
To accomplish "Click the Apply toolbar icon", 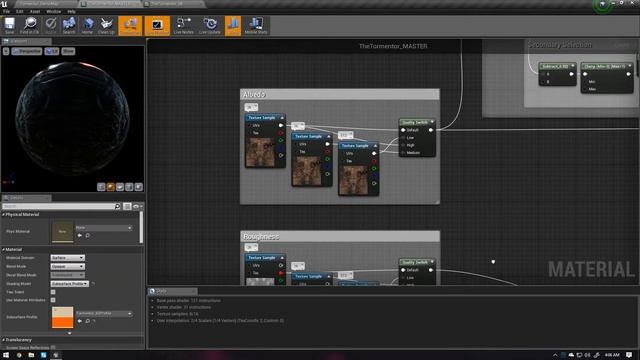I will (51, 26).
